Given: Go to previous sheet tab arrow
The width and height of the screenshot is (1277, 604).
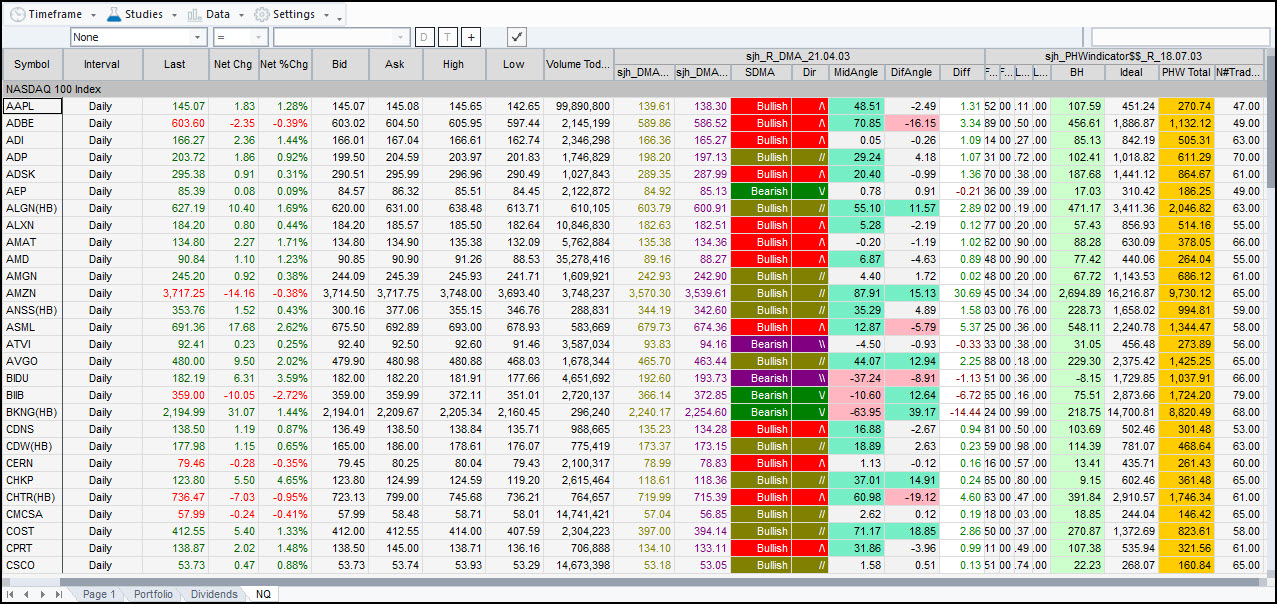Looking at the screenshot, I should coord(28,594).
